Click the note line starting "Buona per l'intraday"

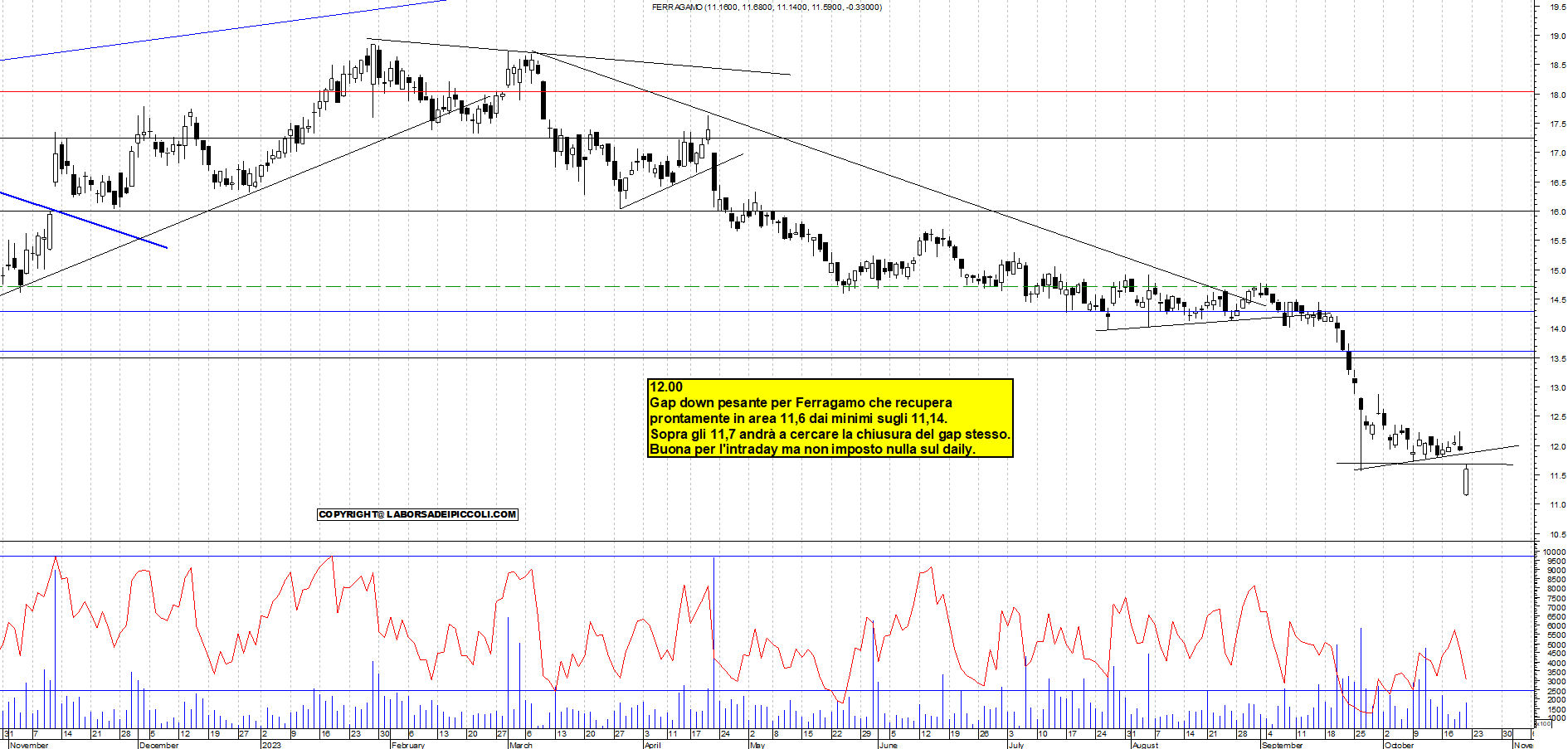(812, 450)
